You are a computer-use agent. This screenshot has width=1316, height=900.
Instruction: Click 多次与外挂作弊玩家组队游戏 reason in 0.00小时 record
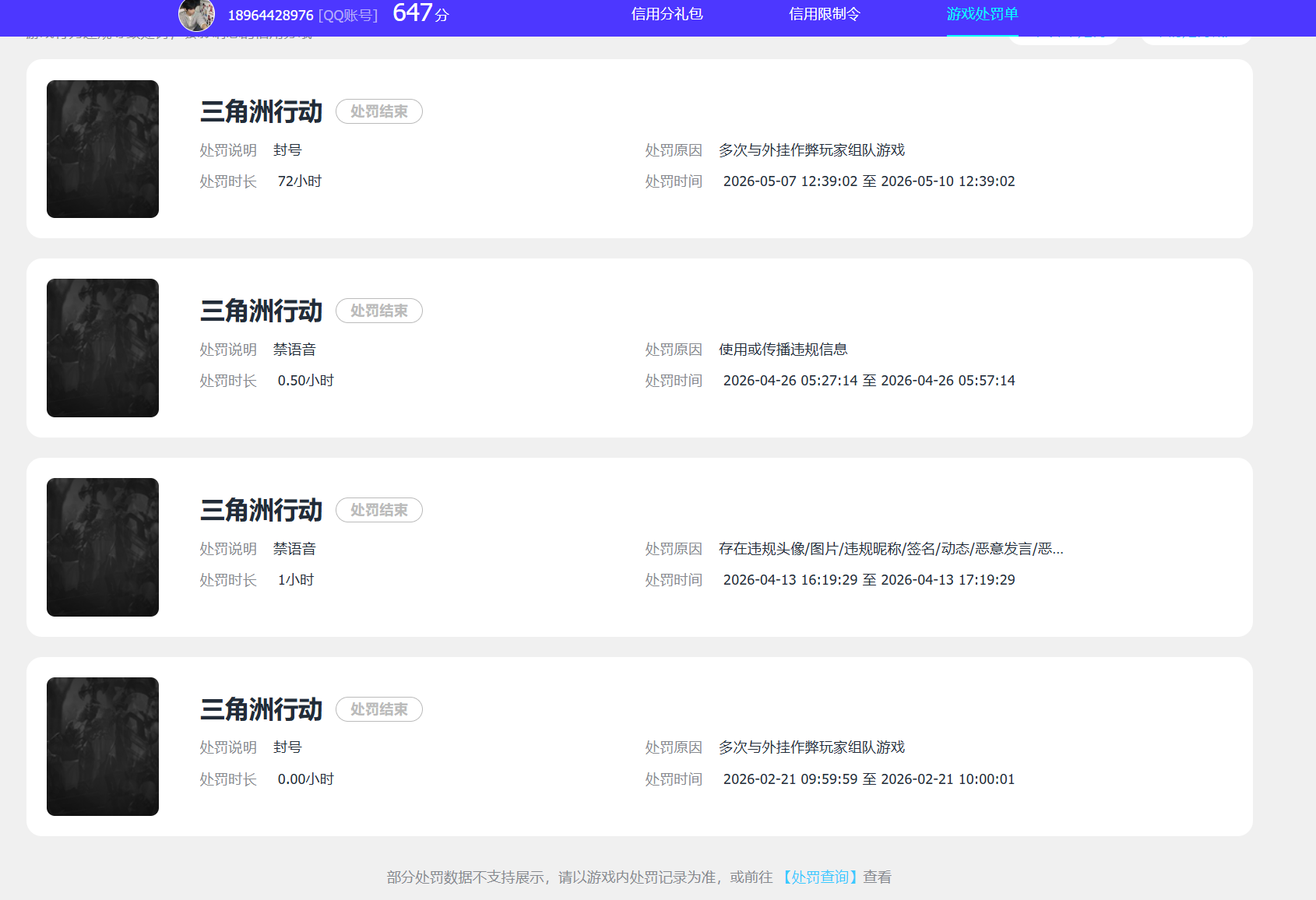tap(812, 747)
